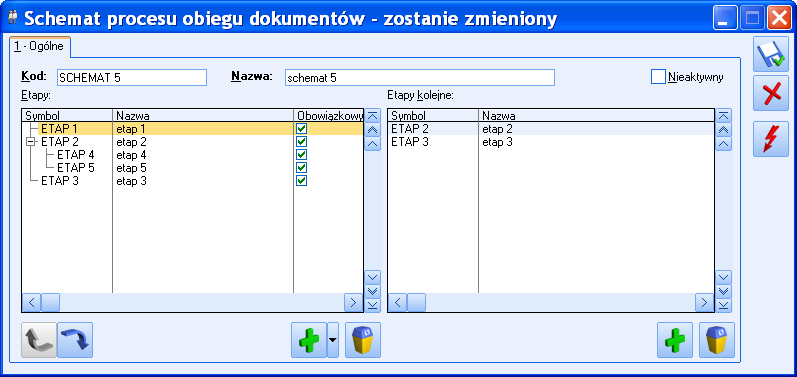The image size is (797, 377).
Task: Click the Symbol column header in Etapy
Action: (x=67, y=116)
